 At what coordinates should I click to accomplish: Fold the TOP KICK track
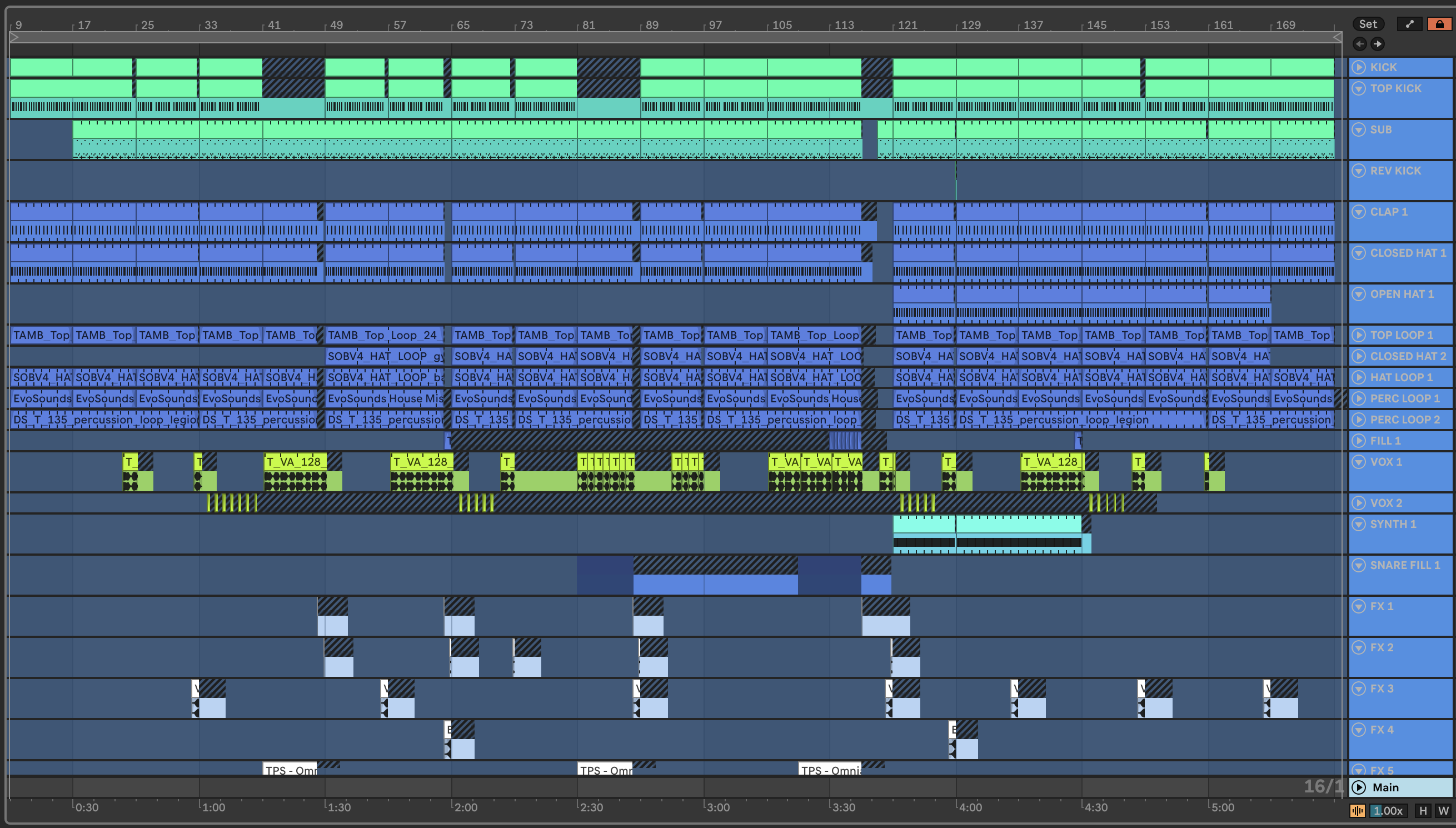coord(1359,88)
